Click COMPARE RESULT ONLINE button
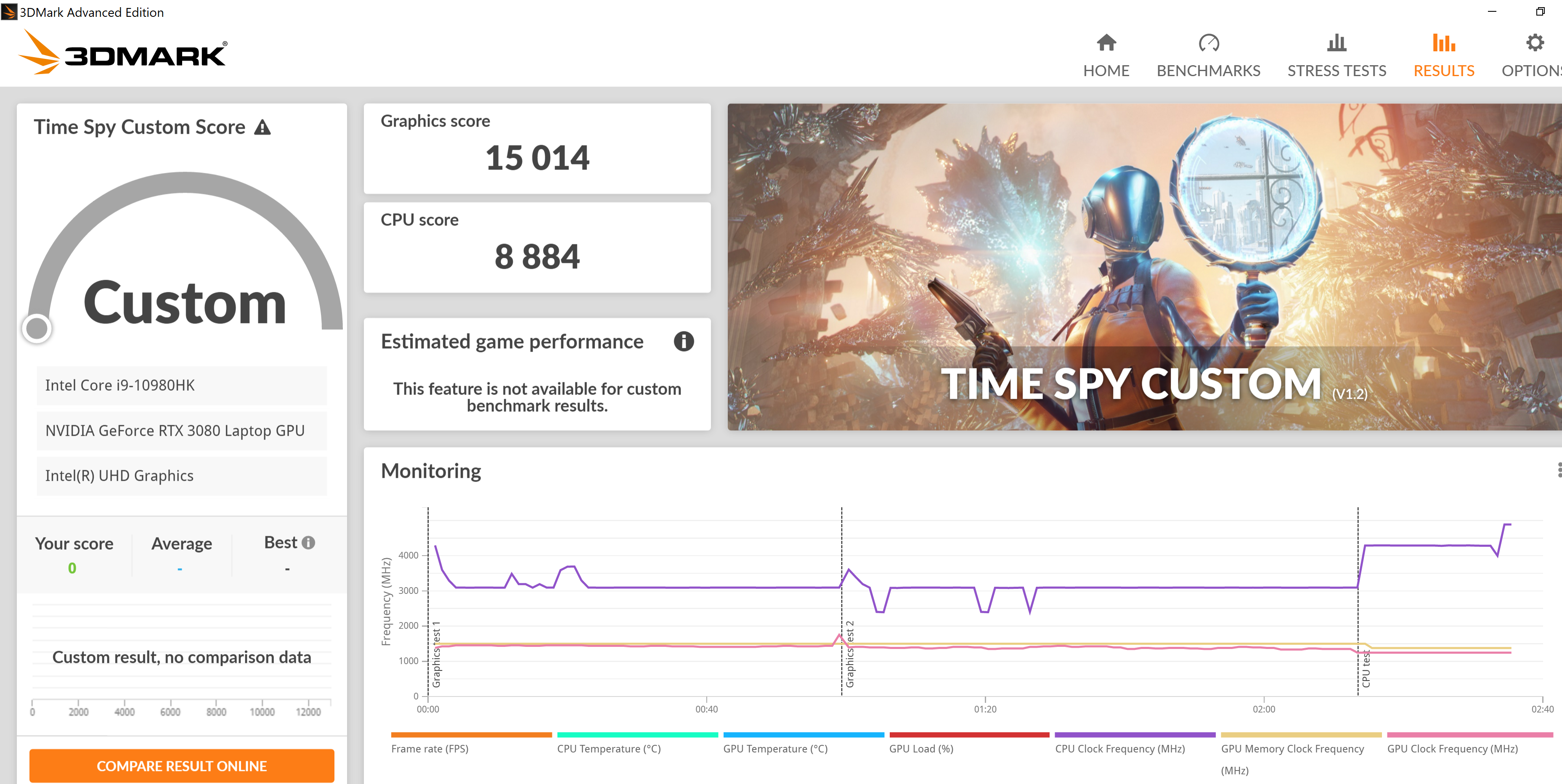Screen dimensions: 1562x784 click(x=181, y=766)
